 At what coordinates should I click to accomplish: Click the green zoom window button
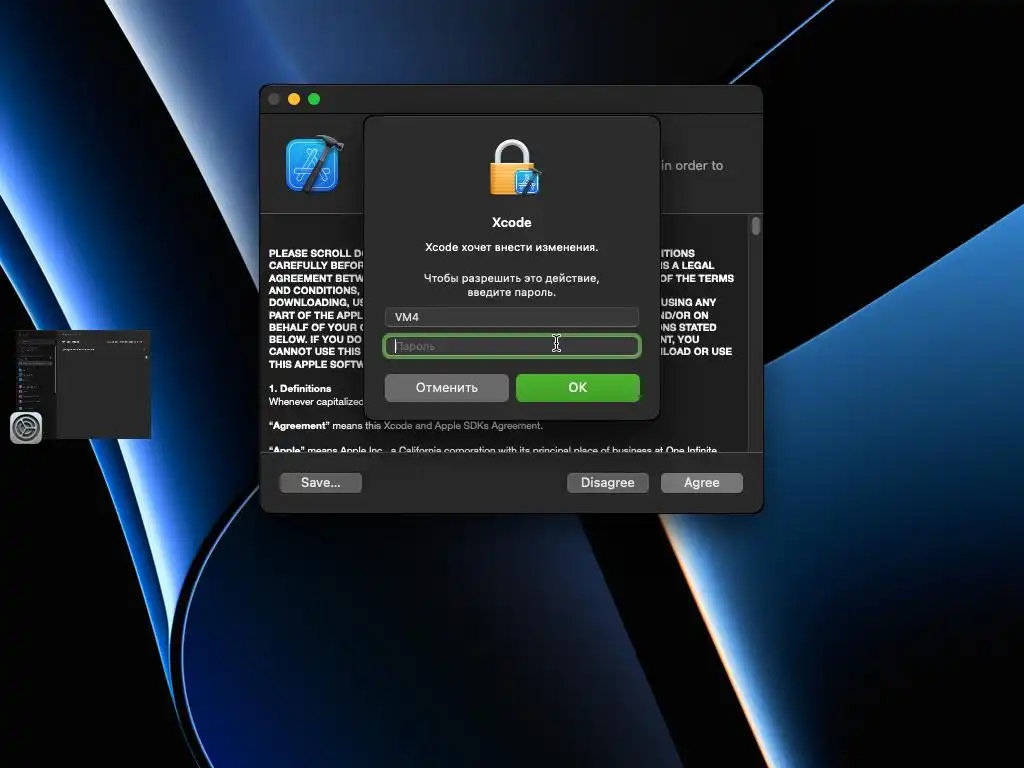pos(314,99)
